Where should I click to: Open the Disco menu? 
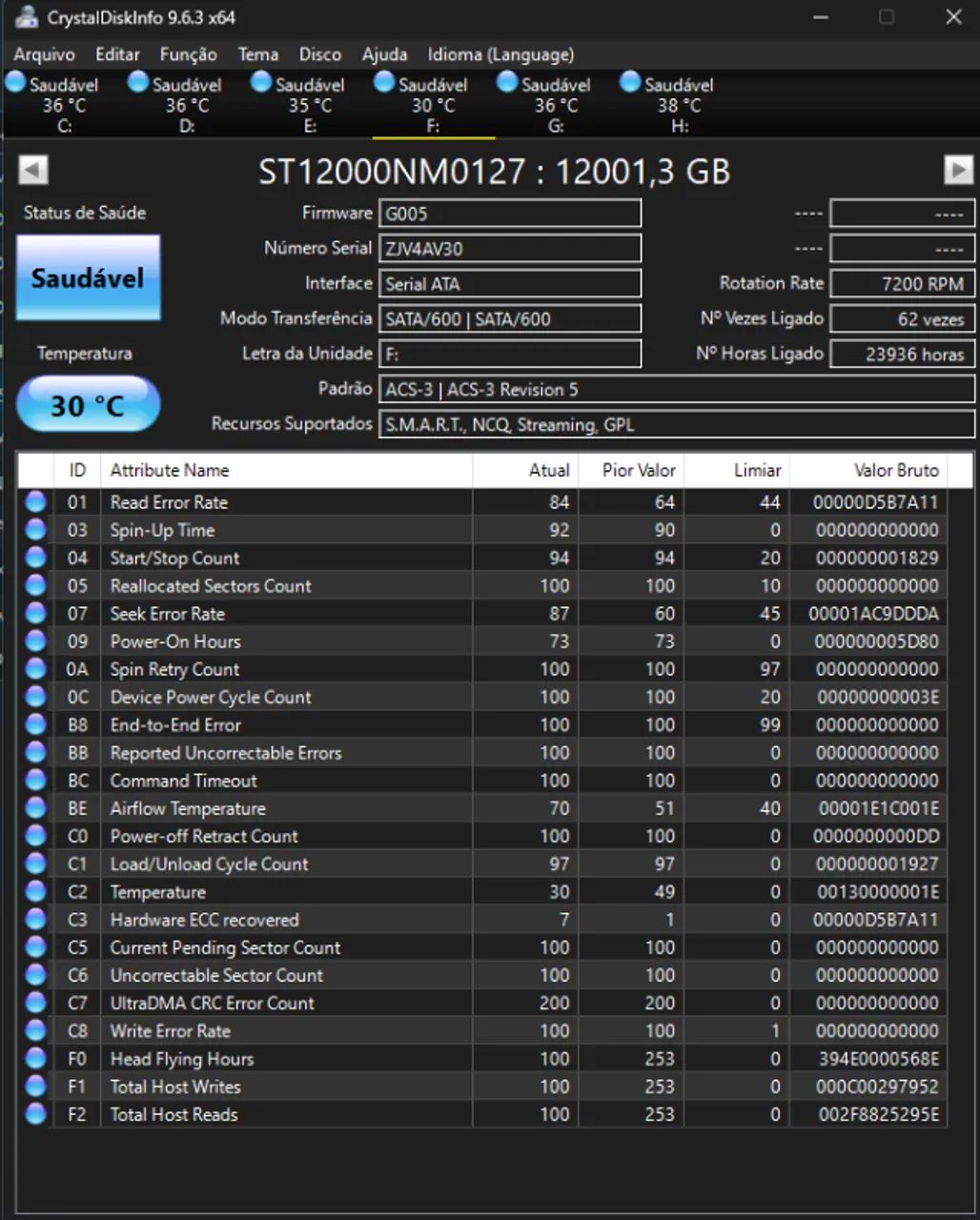click(x=319, y=54)
